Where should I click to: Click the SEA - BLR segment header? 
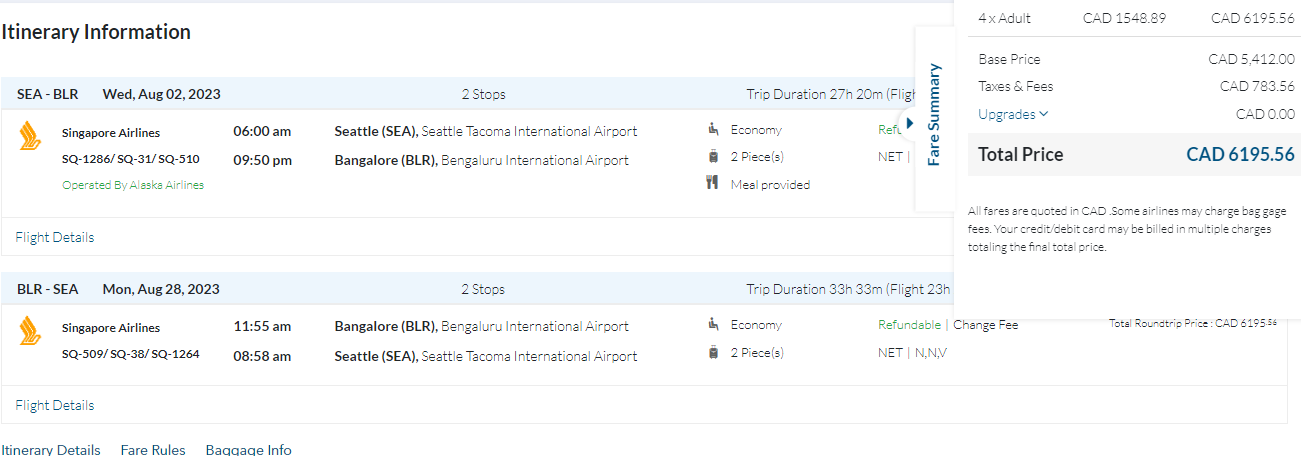pyautogui.click(x=47, y=94)
